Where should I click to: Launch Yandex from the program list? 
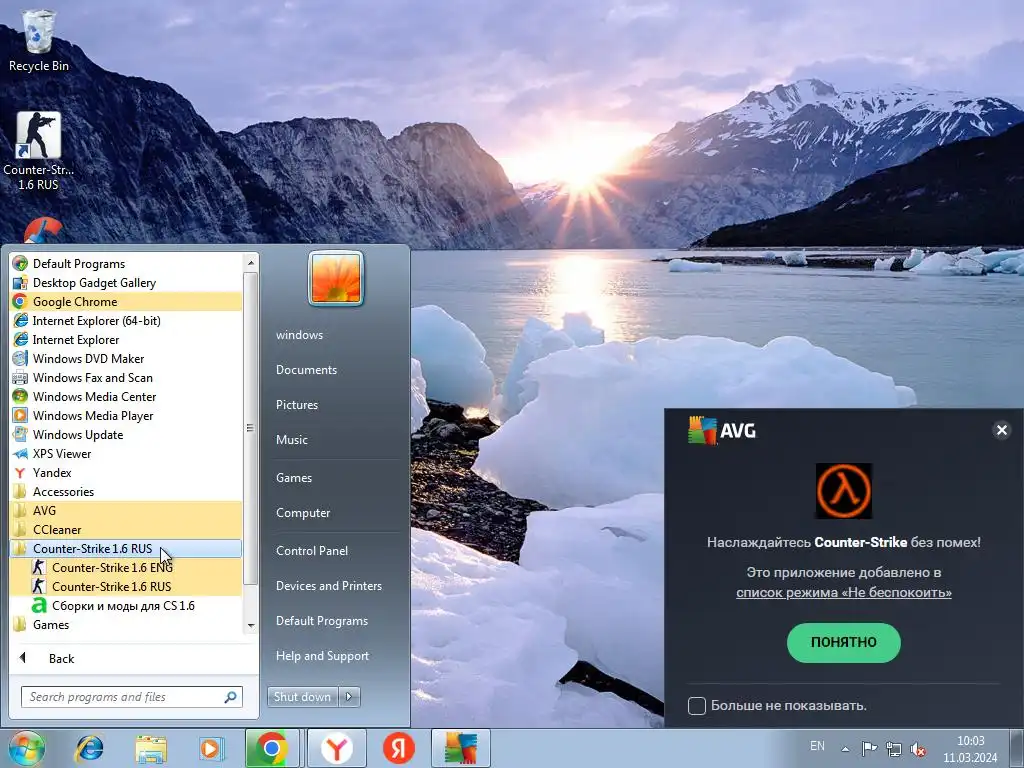click(x=127, y=472)
